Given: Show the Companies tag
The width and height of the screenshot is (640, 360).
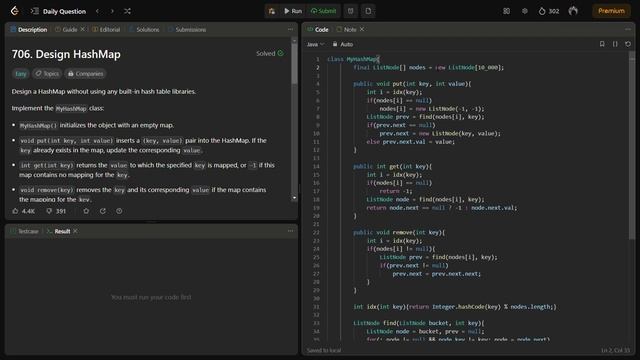Looking at the screenshot, I should click(86, 73).
